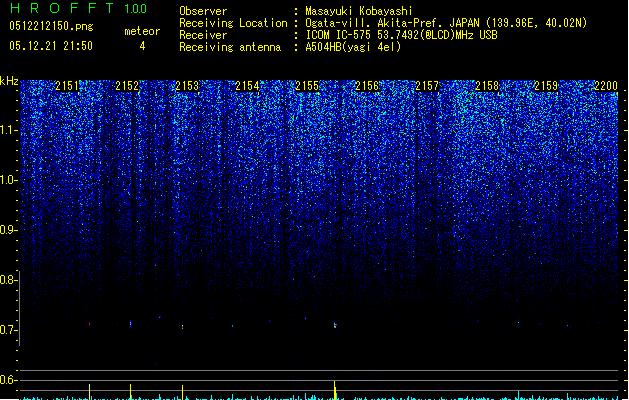This screenshot has height=400, width=629.
Task: Click the 0.9 kHz axis label
Action: click(x=9, y=230)
